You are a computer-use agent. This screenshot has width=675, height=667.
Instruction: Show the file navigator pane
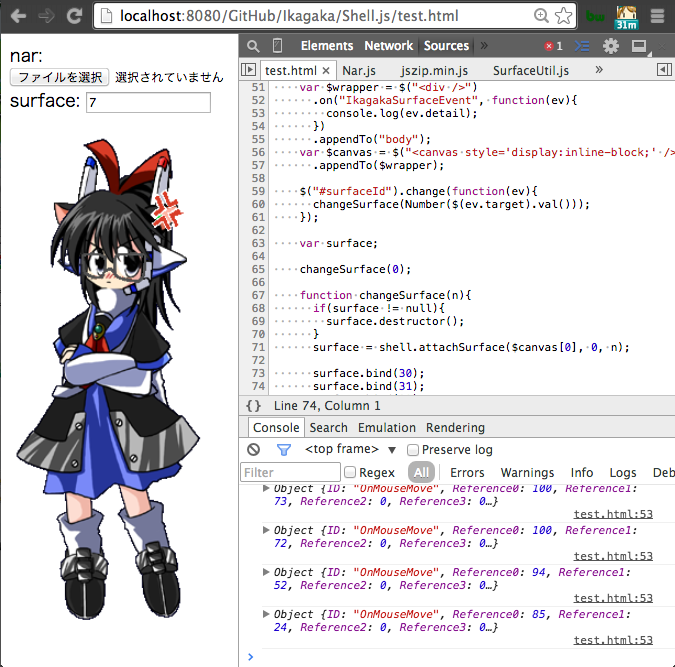click(x=248, y=70)
